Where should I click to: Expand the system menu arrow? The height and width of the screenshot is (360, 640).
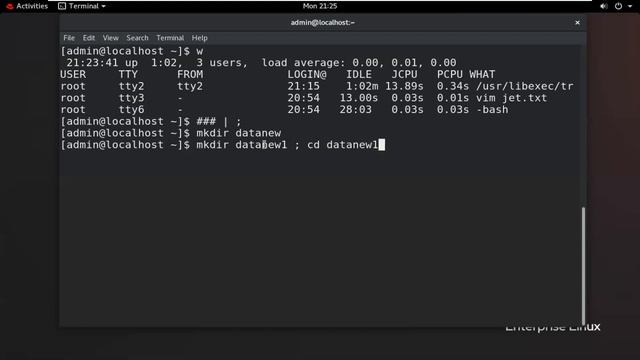pyautogui.click(x=630, y=6)
